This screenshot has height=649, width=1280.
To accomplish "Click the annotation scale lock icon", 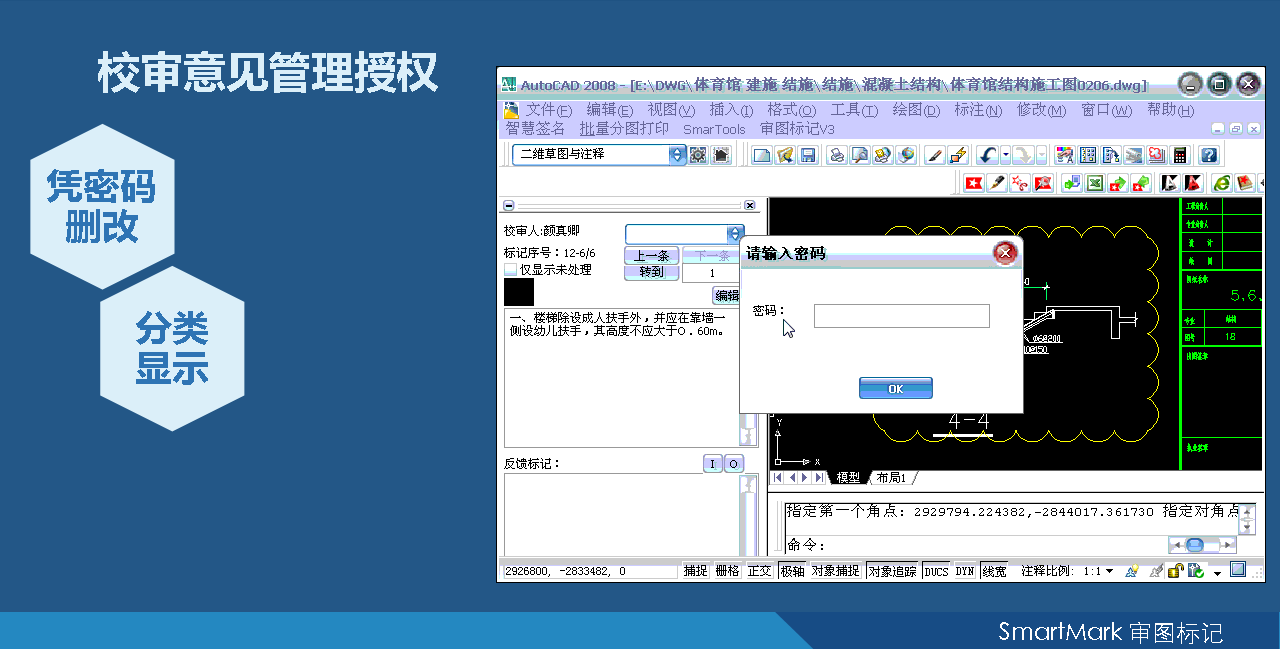I will tap(1176, 571).
